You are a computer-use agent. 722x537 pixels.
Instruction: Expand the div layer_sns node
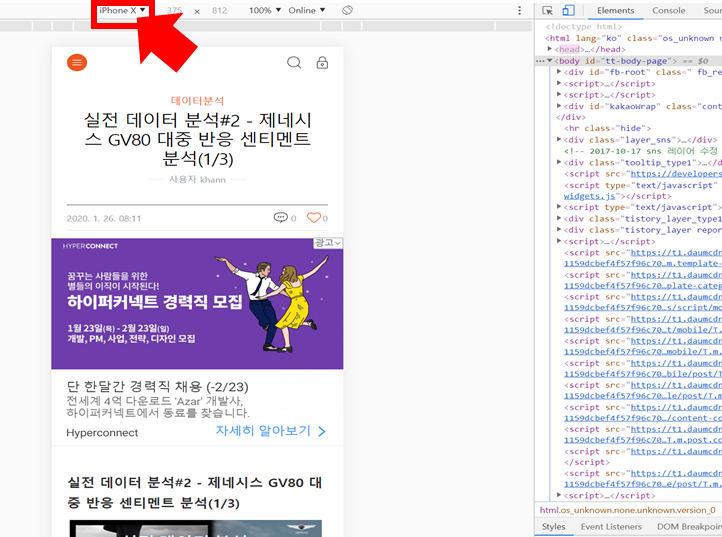click(559, 140)
